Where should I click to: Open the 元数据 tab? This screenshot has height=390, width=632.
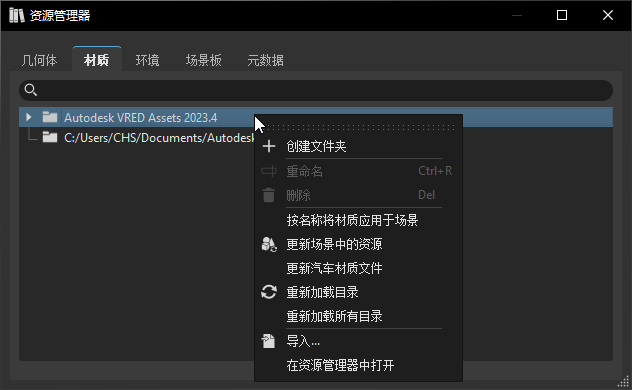coord(266,60)
